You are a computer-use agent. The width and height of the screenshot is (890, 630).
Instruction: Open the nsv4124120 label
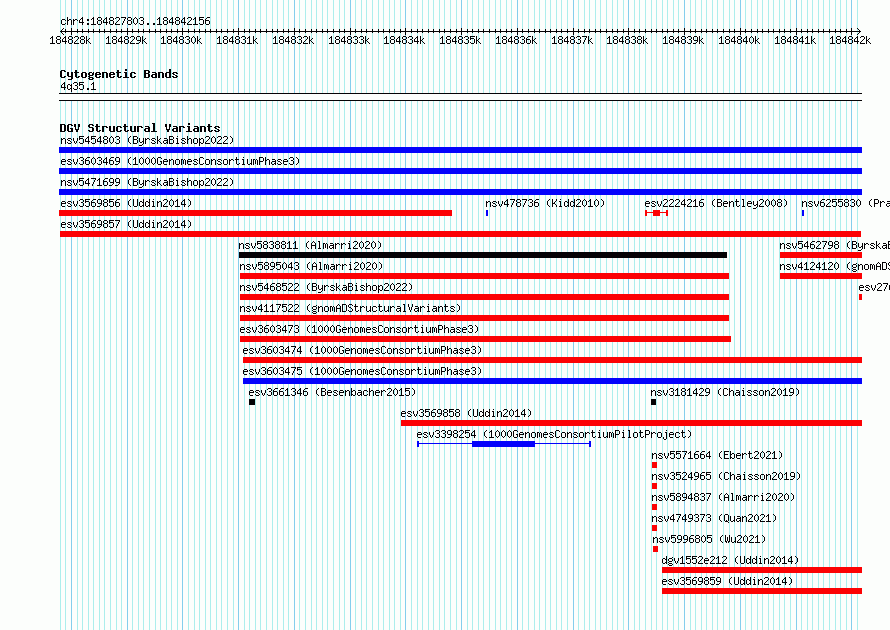click(834, 266)
